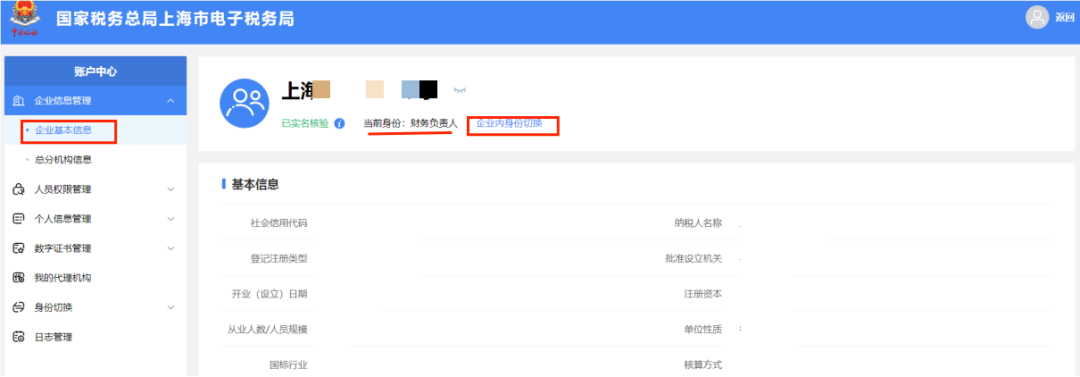Click the 账户中心 sidebar header
This screenshot has width=1080, height=377.
click(x=95, y=71)
